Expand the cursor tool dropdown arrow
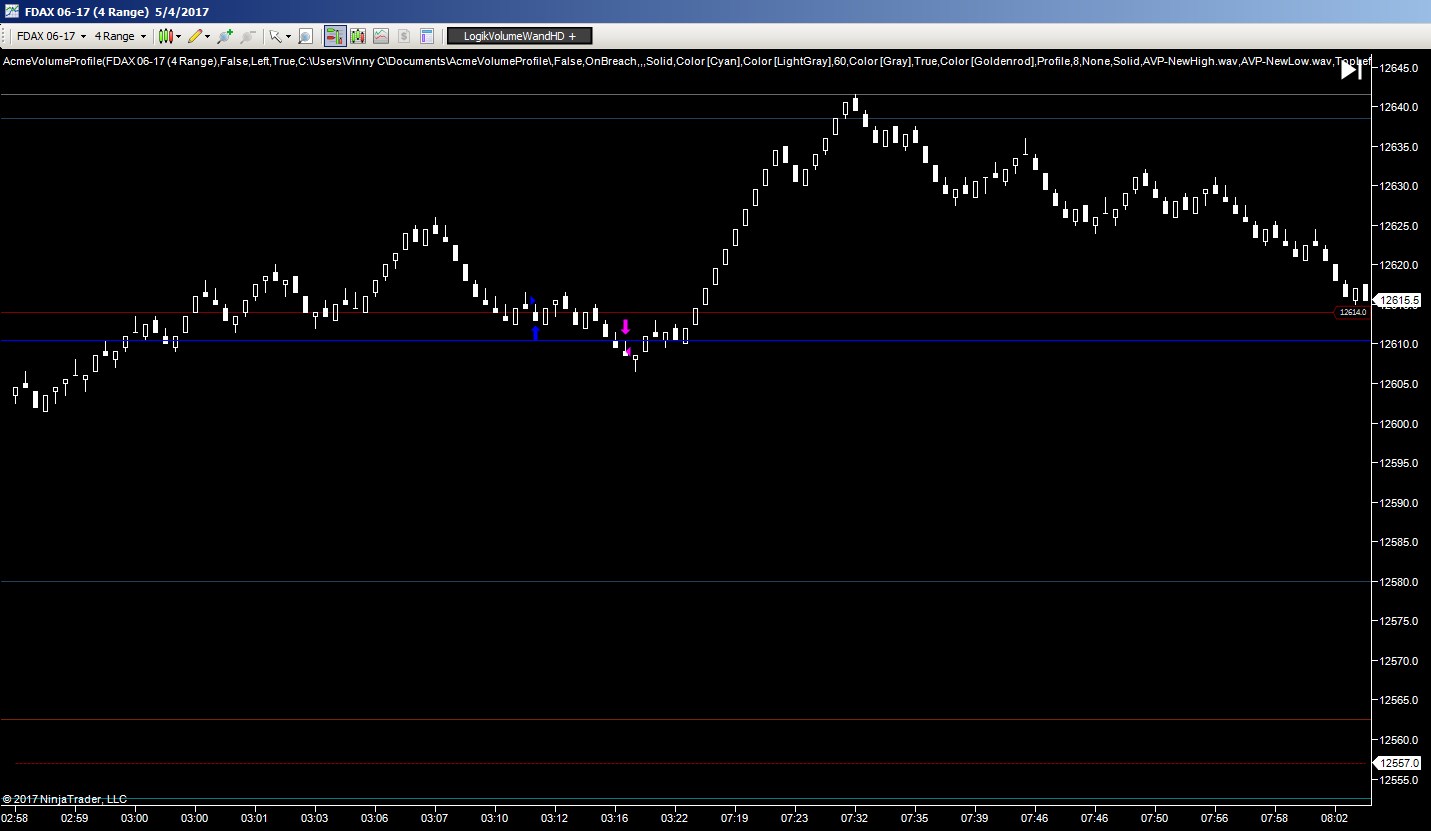The width and height of the screenshot is (1431, 831). coord(289,36)
